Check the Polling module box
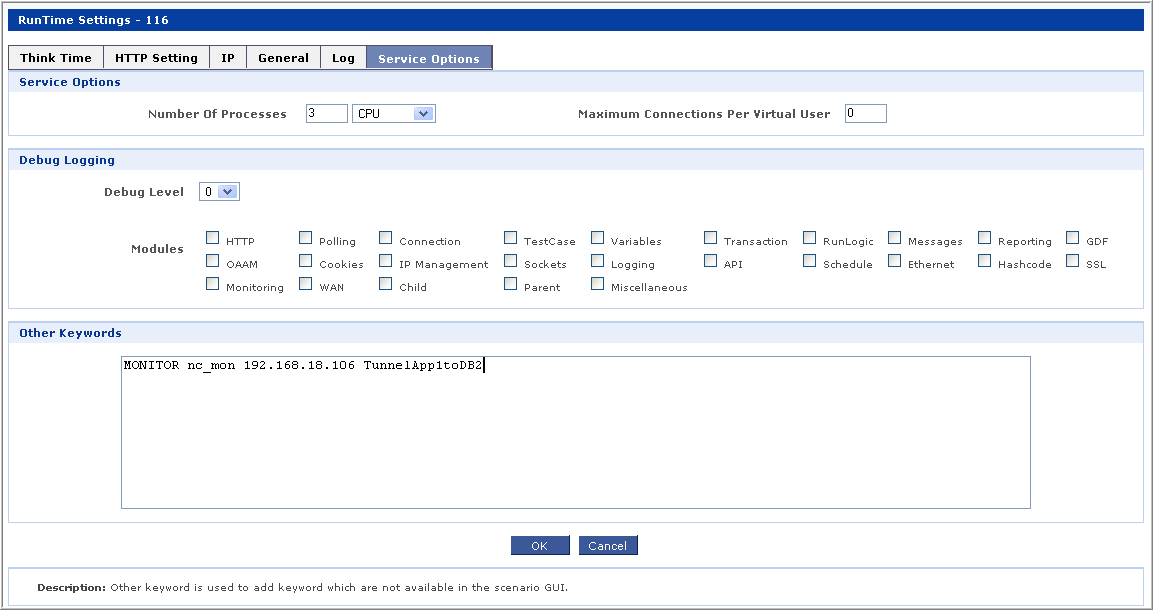The width and height of the screenshot is (1153, 610). [306, 239]
